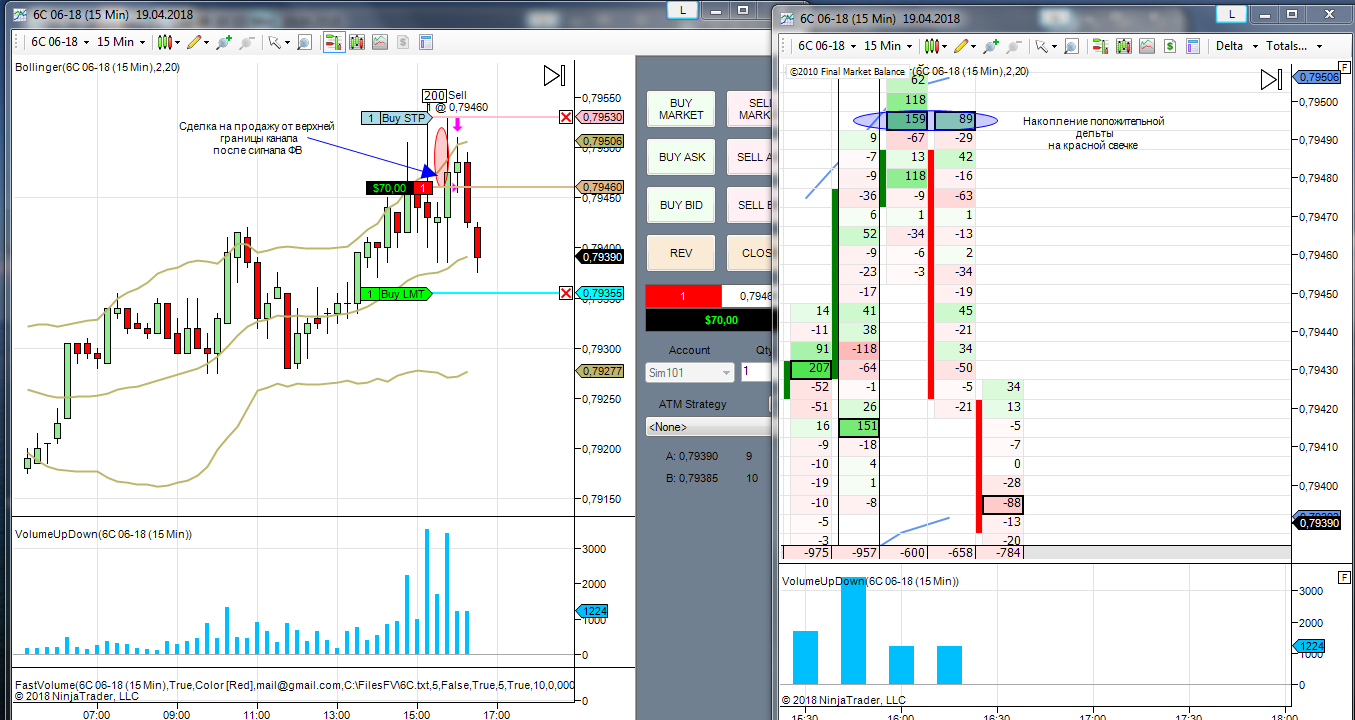Select the pencil drawing tool in left chart

(x=195, y=42)
